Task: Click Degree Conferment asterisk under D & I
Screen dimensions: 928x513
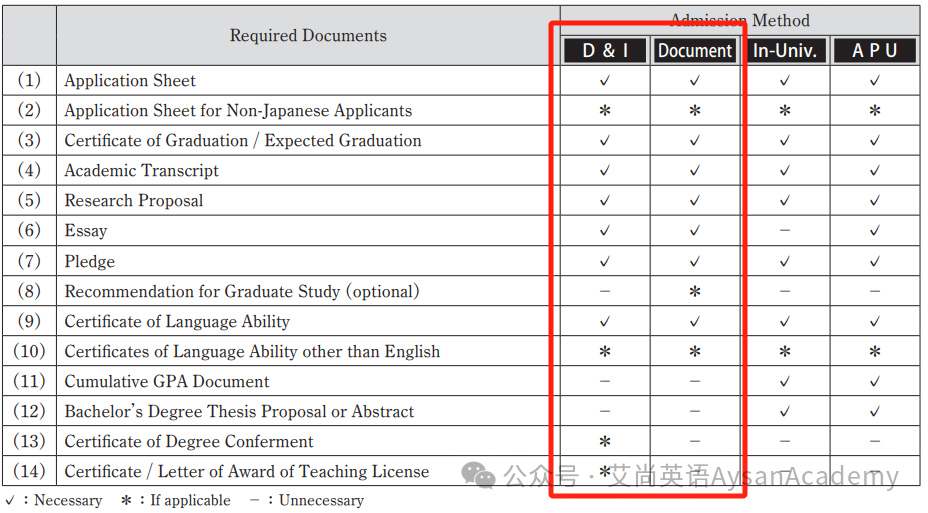Action: click(x=605, y=442)
